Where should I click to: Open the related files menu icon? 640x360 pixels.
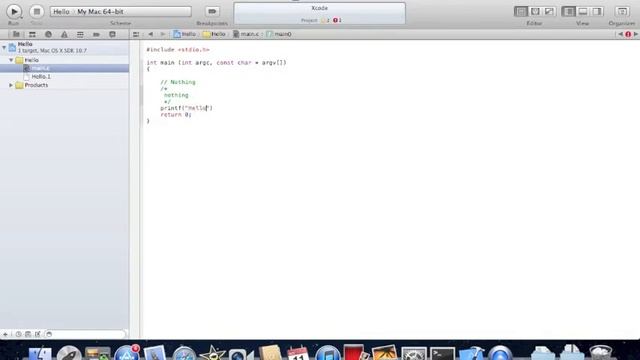point(136,34)
